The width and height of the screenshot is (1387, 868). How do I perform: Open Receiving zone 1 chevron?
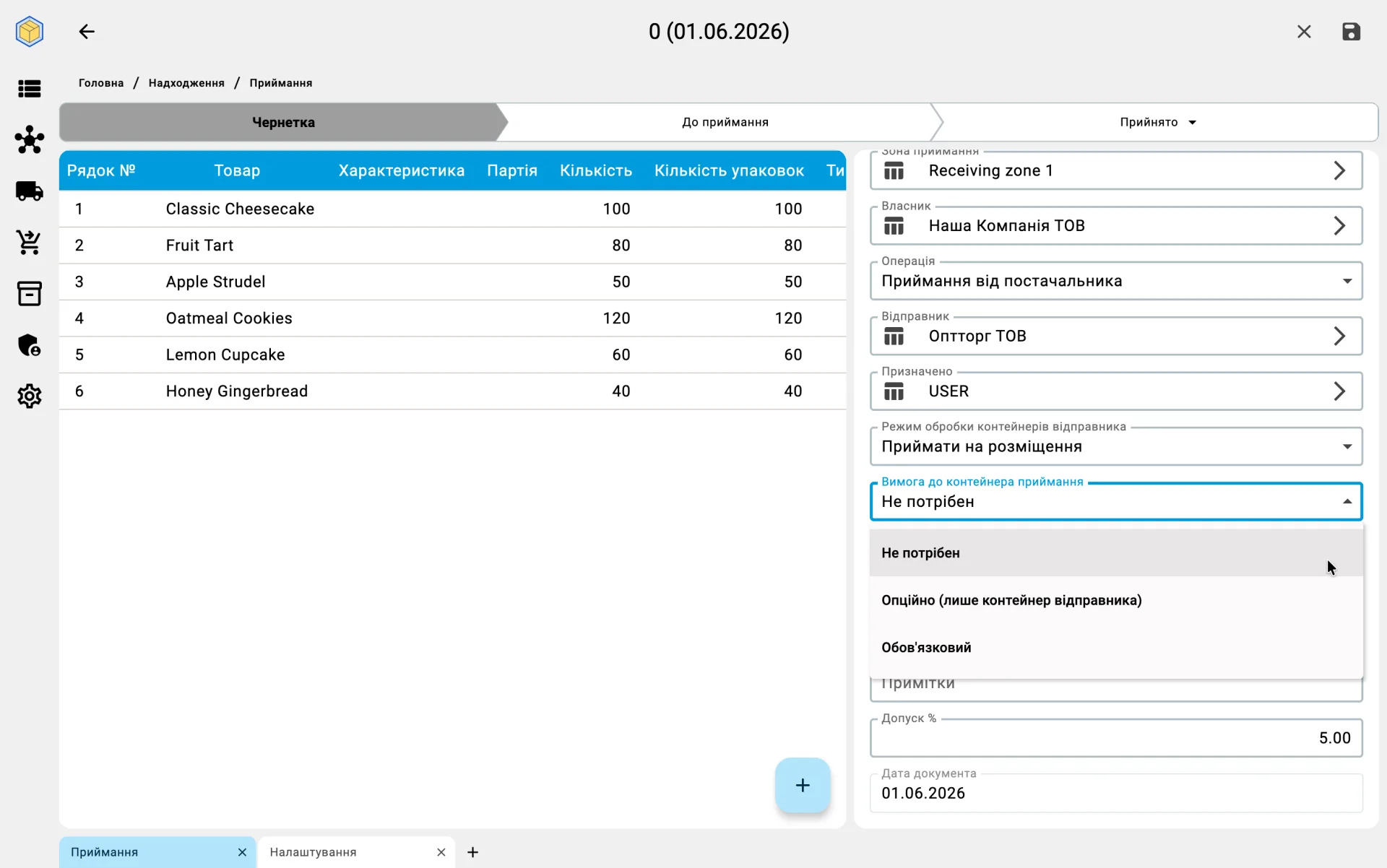tap(1339, 170)
